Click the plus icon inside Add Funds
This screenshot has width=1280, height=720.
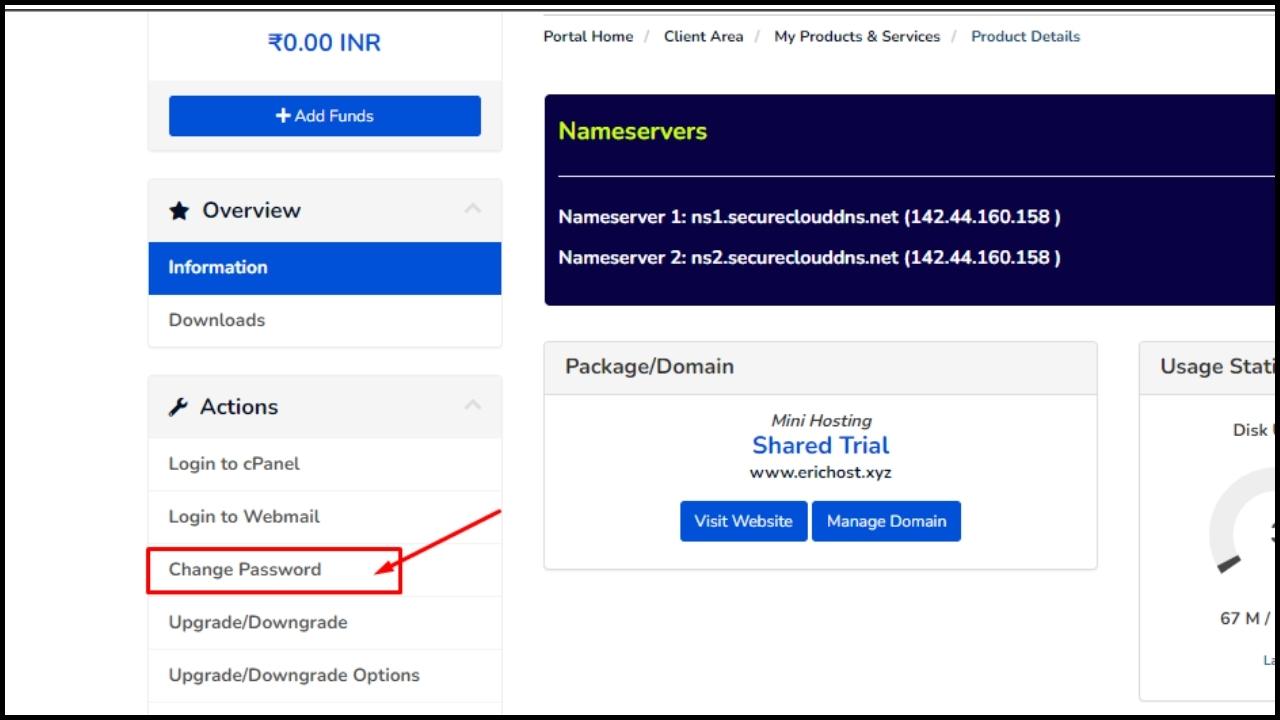pyautogui.click(x=284, y=115)
